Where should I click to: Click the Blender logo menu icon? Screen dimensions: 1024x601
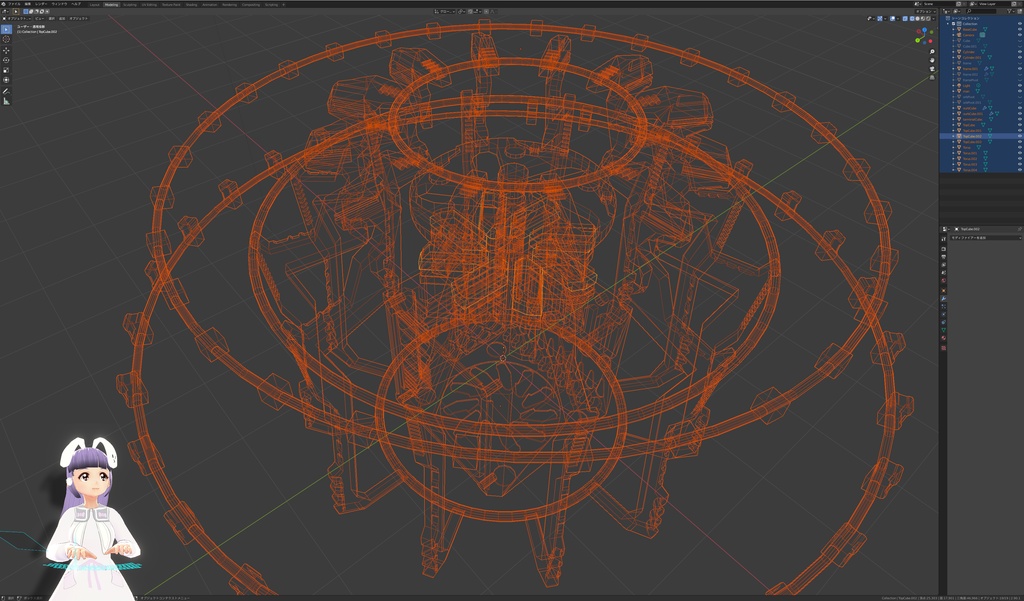pos(4,4)
